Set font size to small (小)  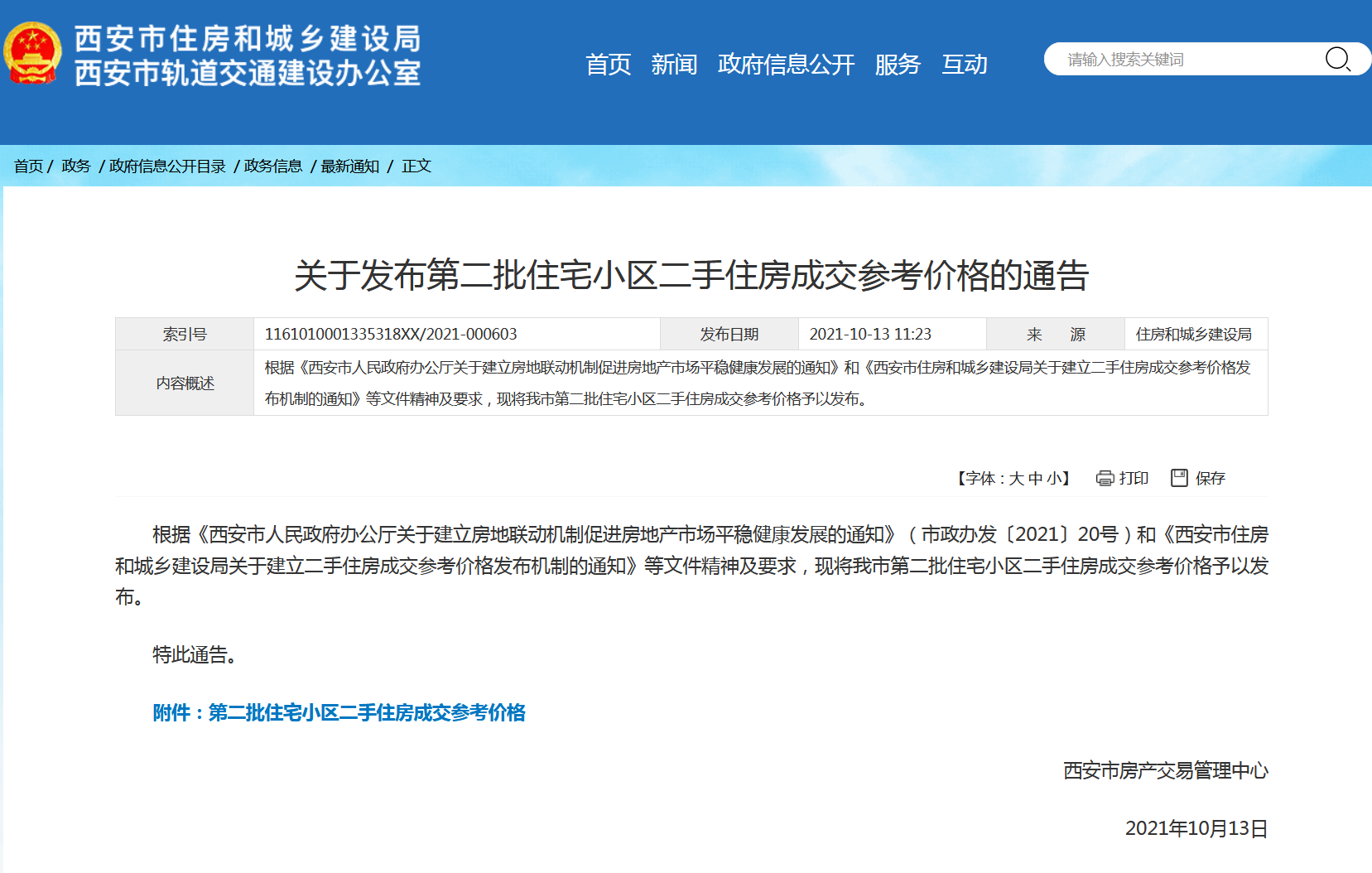point(1054,479)
